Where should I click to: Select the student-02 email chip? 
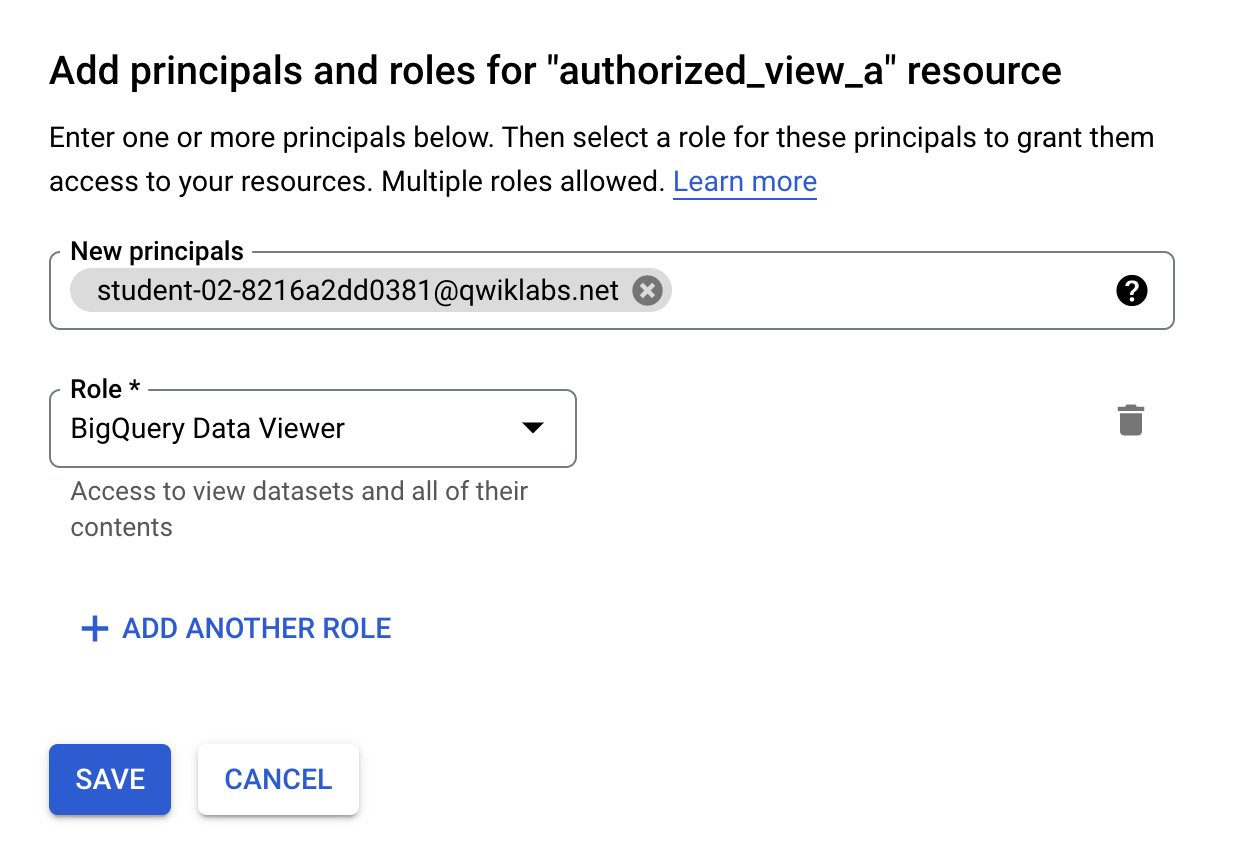coord(355,290)
